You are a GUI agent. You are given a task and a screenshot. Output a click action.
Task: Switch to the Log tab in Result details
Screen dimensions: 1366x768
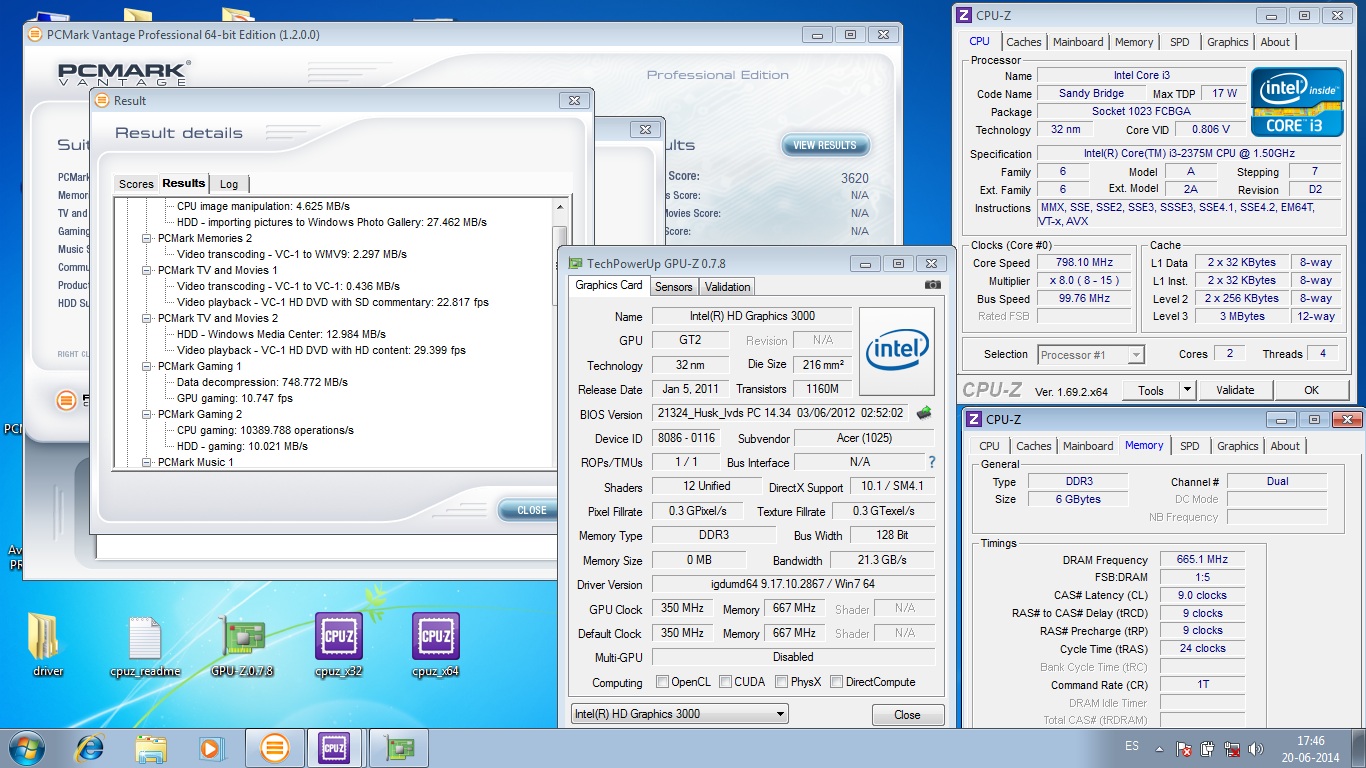229,184
